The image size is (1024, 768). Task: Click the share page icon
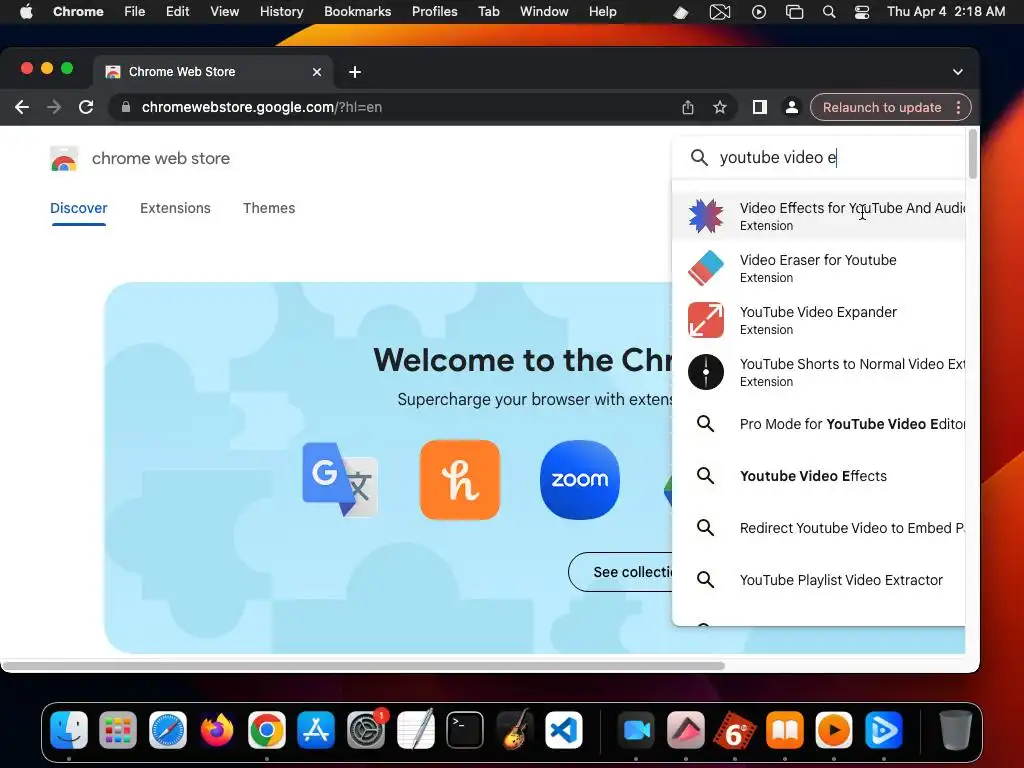pyautogui.click(x=688, y=107)
